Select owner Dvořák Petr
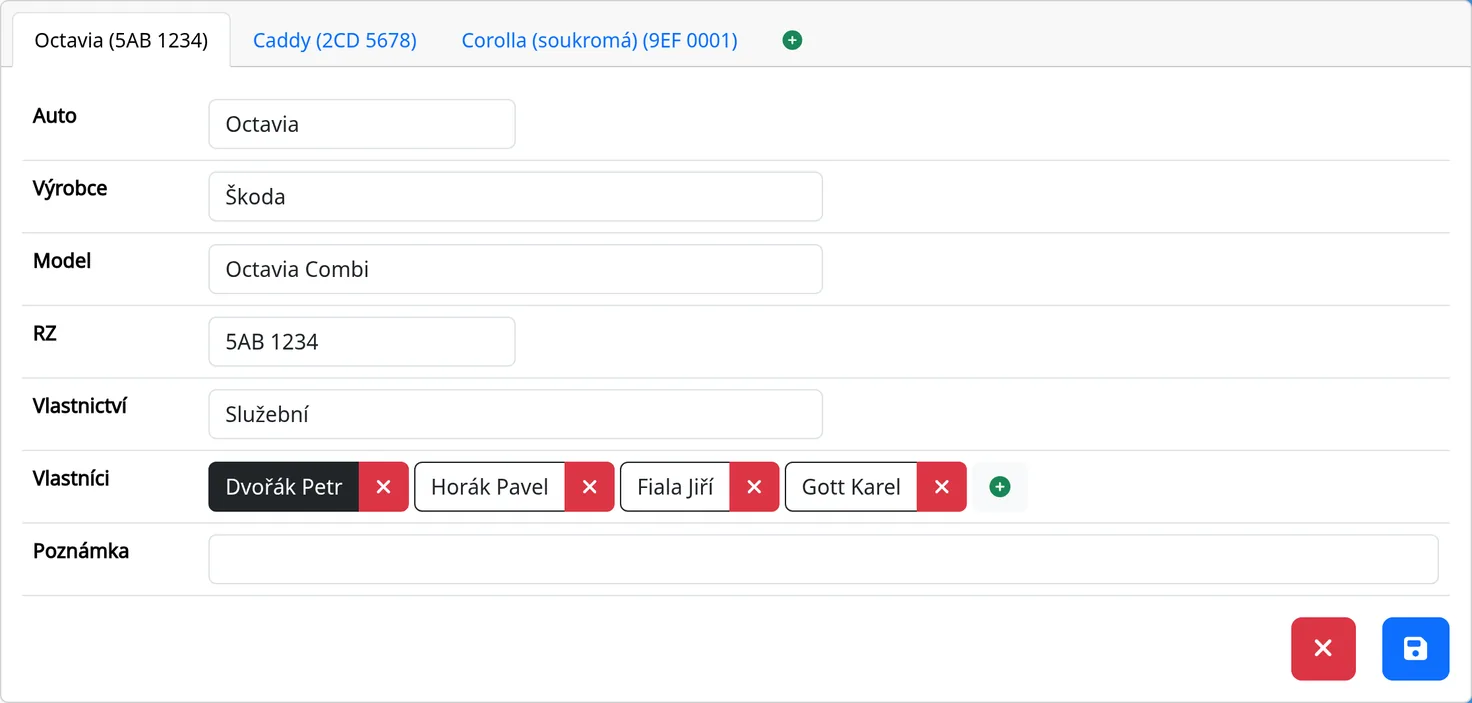The height and width of the screenshot is (703, 1472). pos(284,487)
